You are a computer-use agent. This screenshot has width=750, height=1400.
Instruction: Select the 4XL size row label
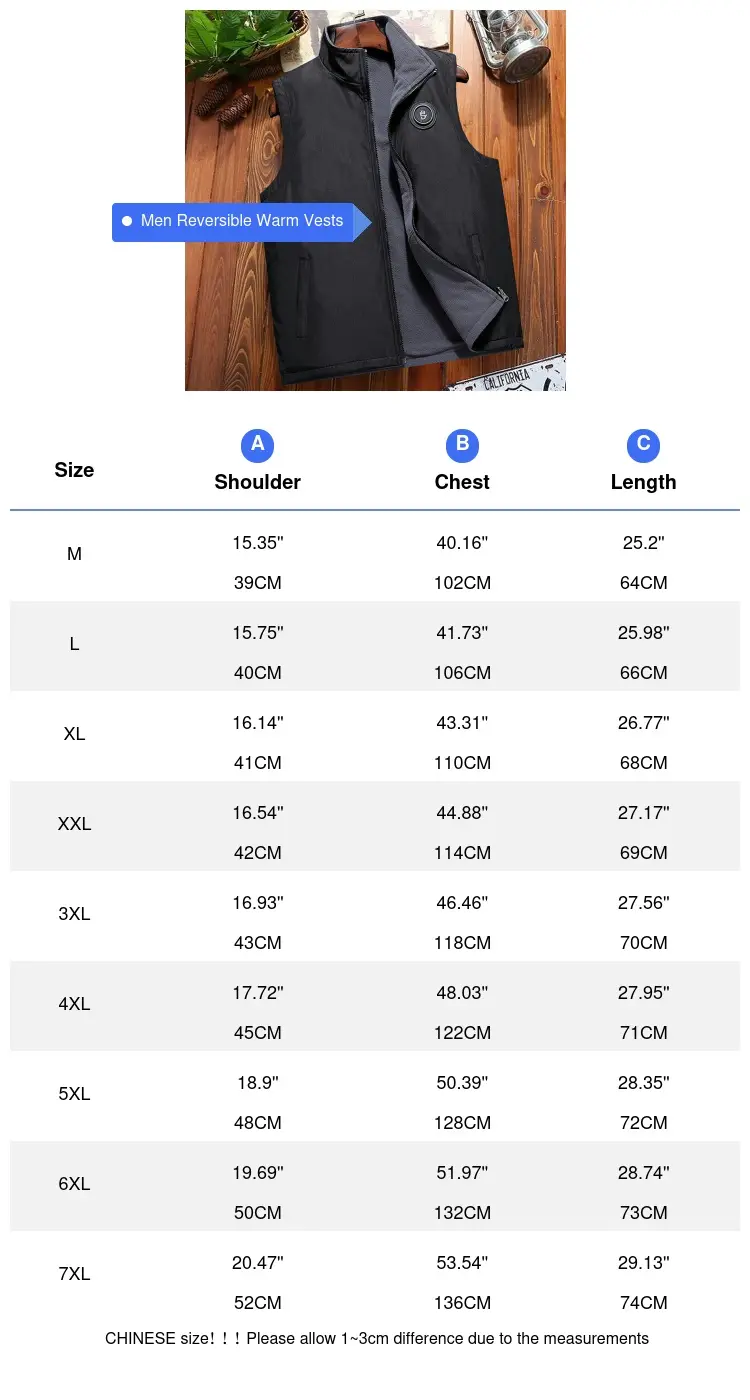pos(74,1004)
